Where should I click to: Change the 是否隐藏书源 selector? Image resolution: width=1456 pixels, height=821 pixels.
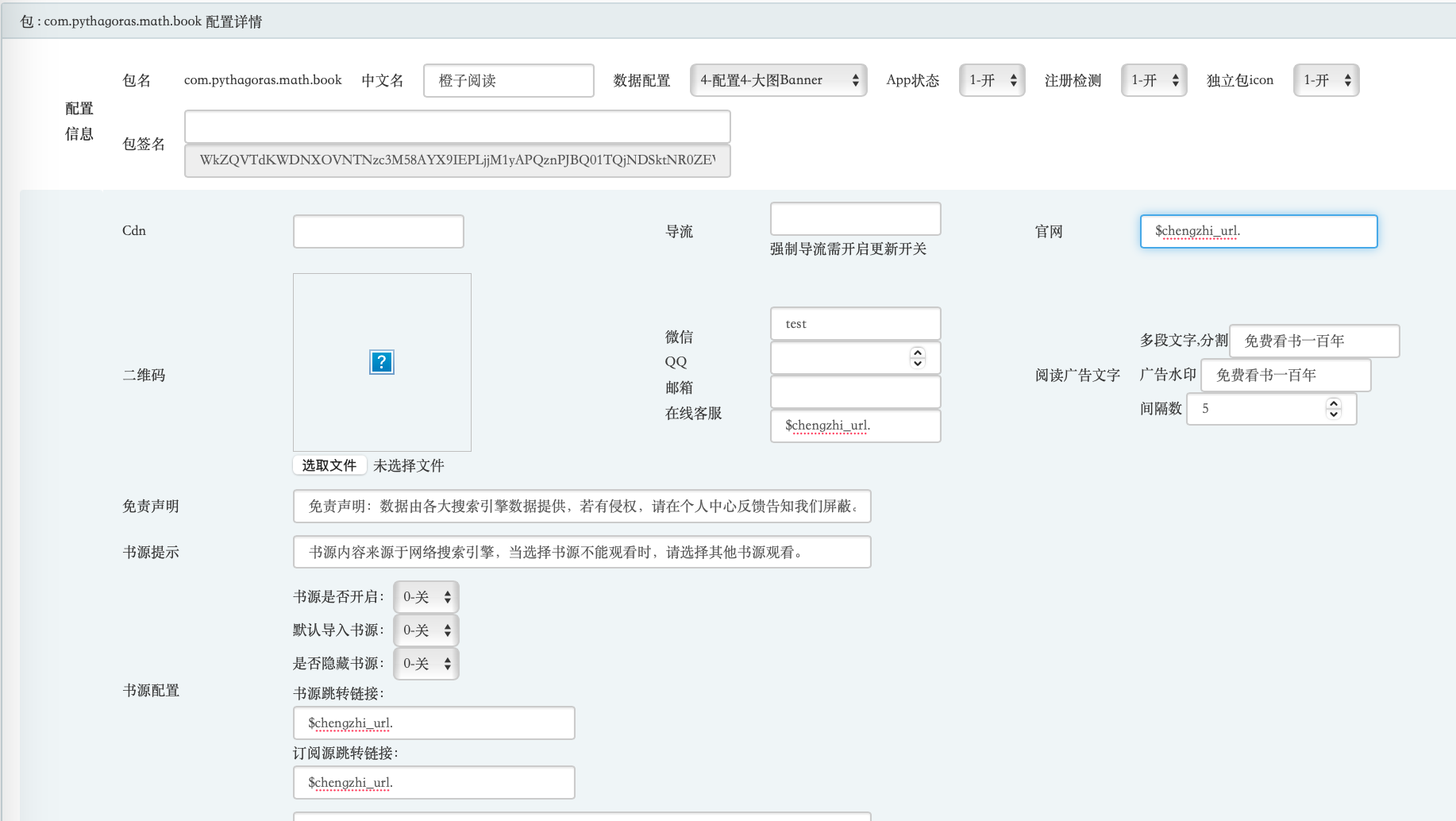[426, 664]
